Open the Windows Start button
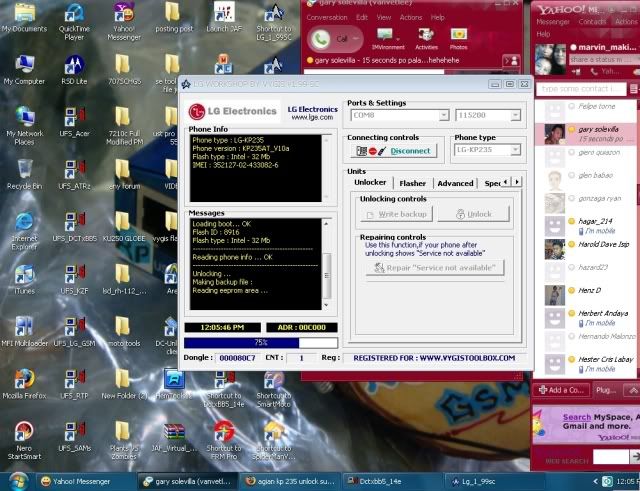640x491 pixels. (18, 482)
